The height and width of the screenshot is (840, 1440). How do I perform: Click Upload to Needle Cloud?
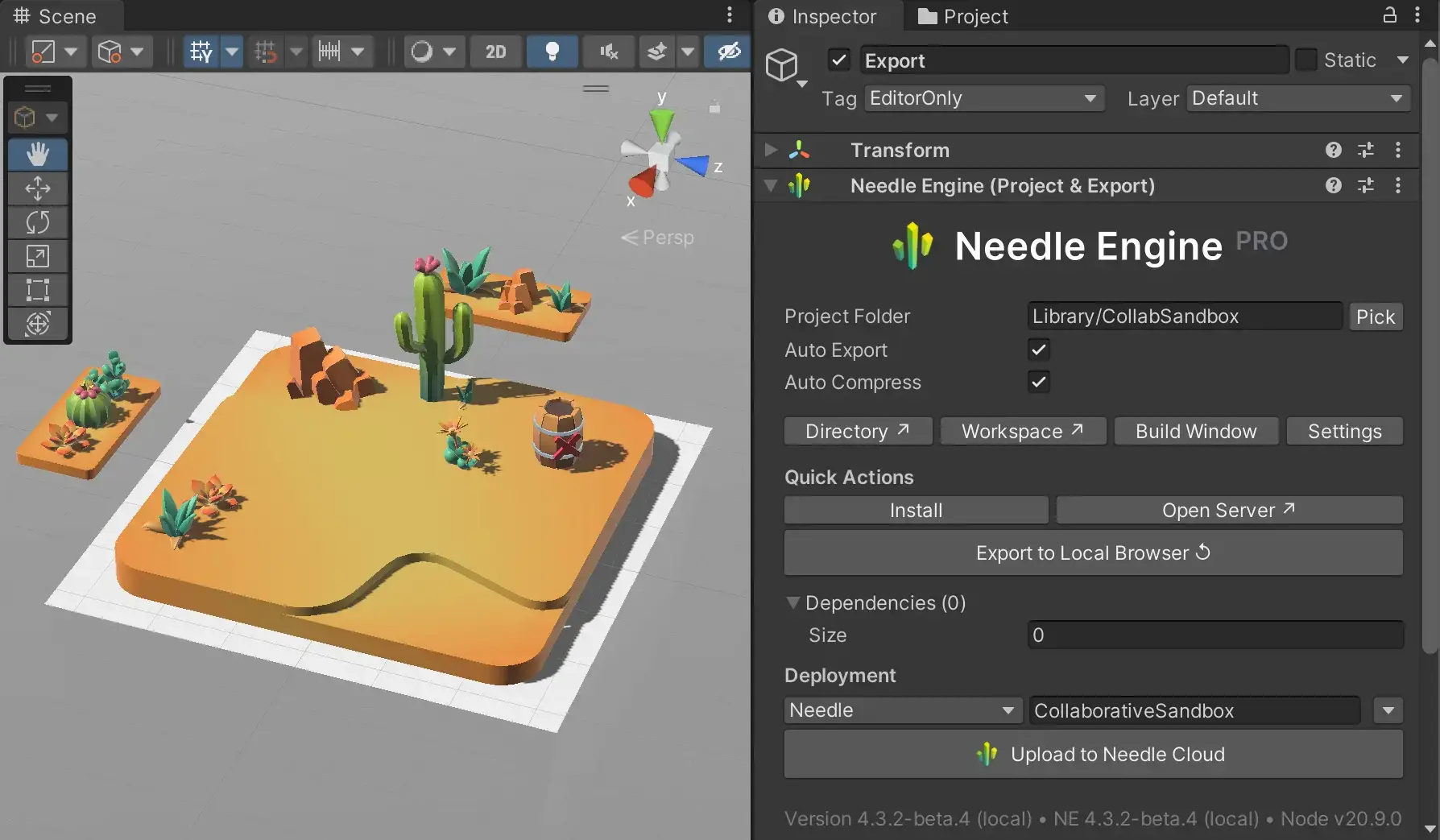point(1094,754)
